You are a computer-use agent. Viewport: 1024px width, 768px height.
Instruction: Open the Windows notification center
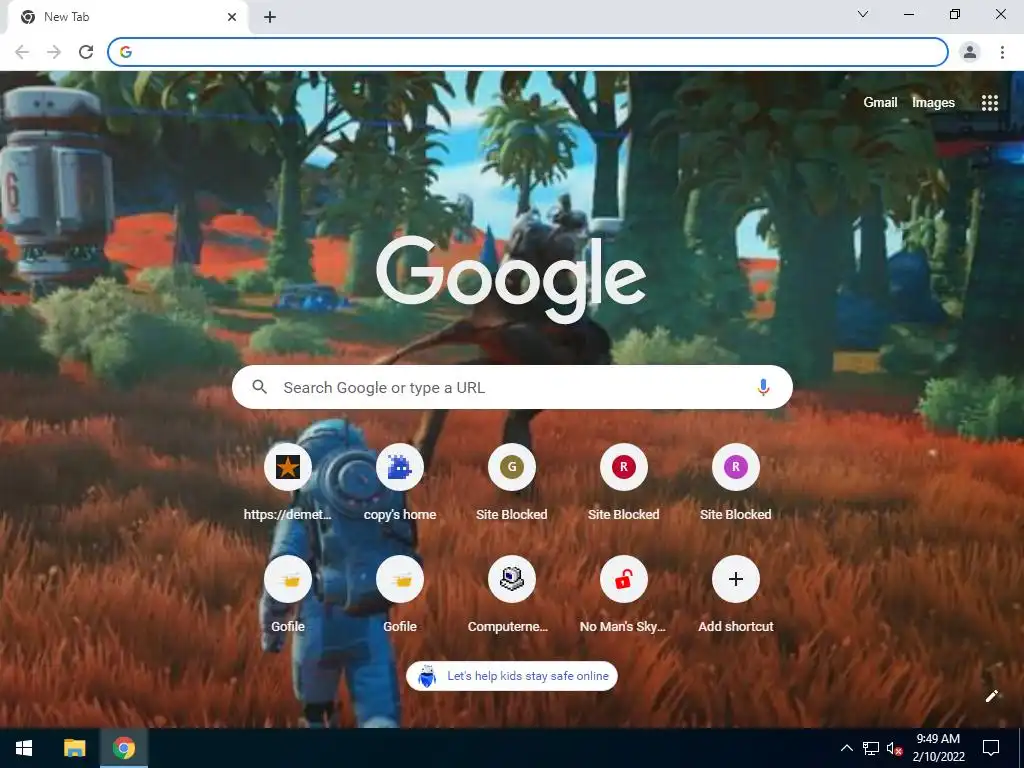click(x=991, y=748)
